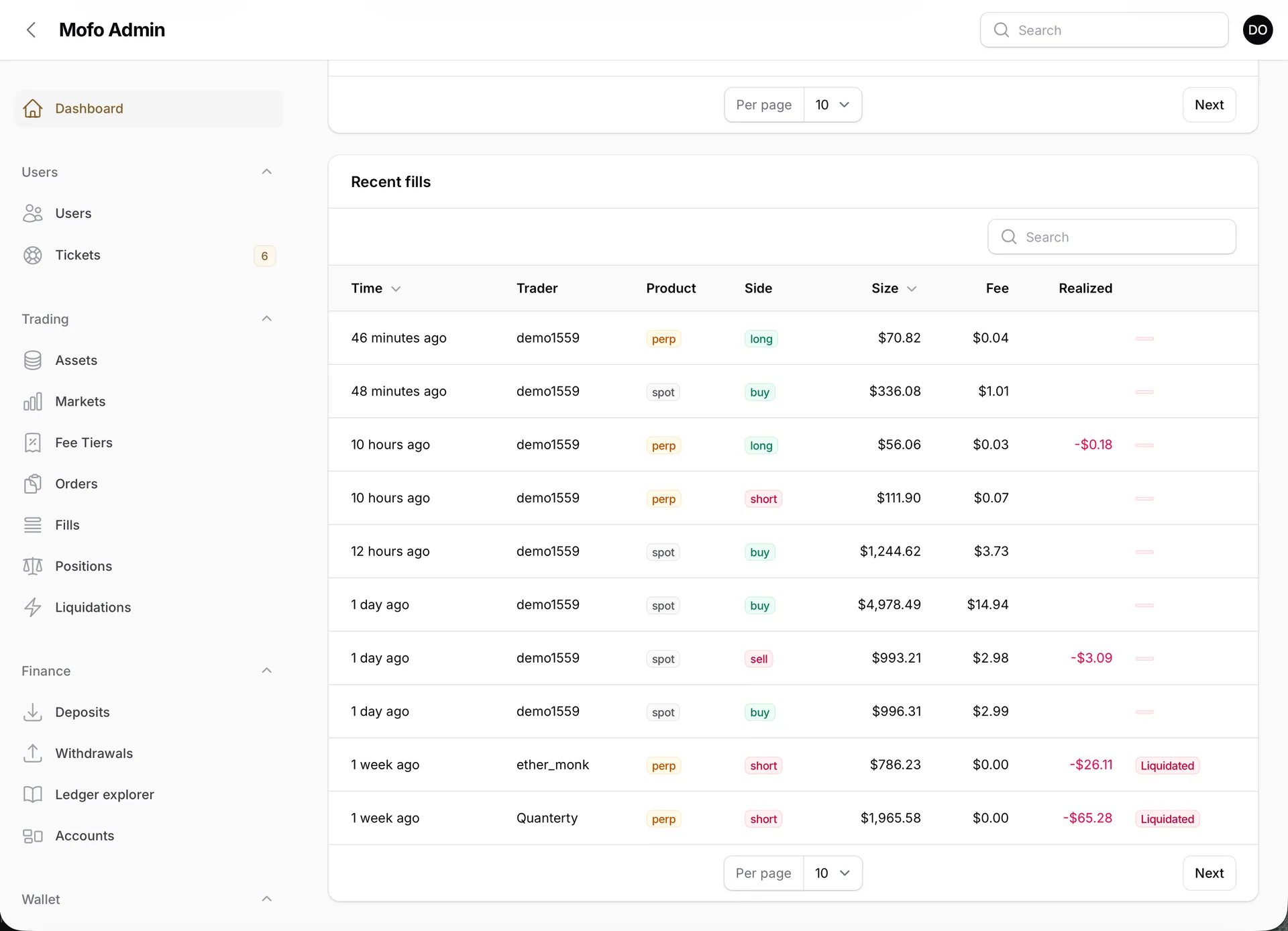
Task: Open the upper Per page 10 dropdown
Action: coord(833,105)
